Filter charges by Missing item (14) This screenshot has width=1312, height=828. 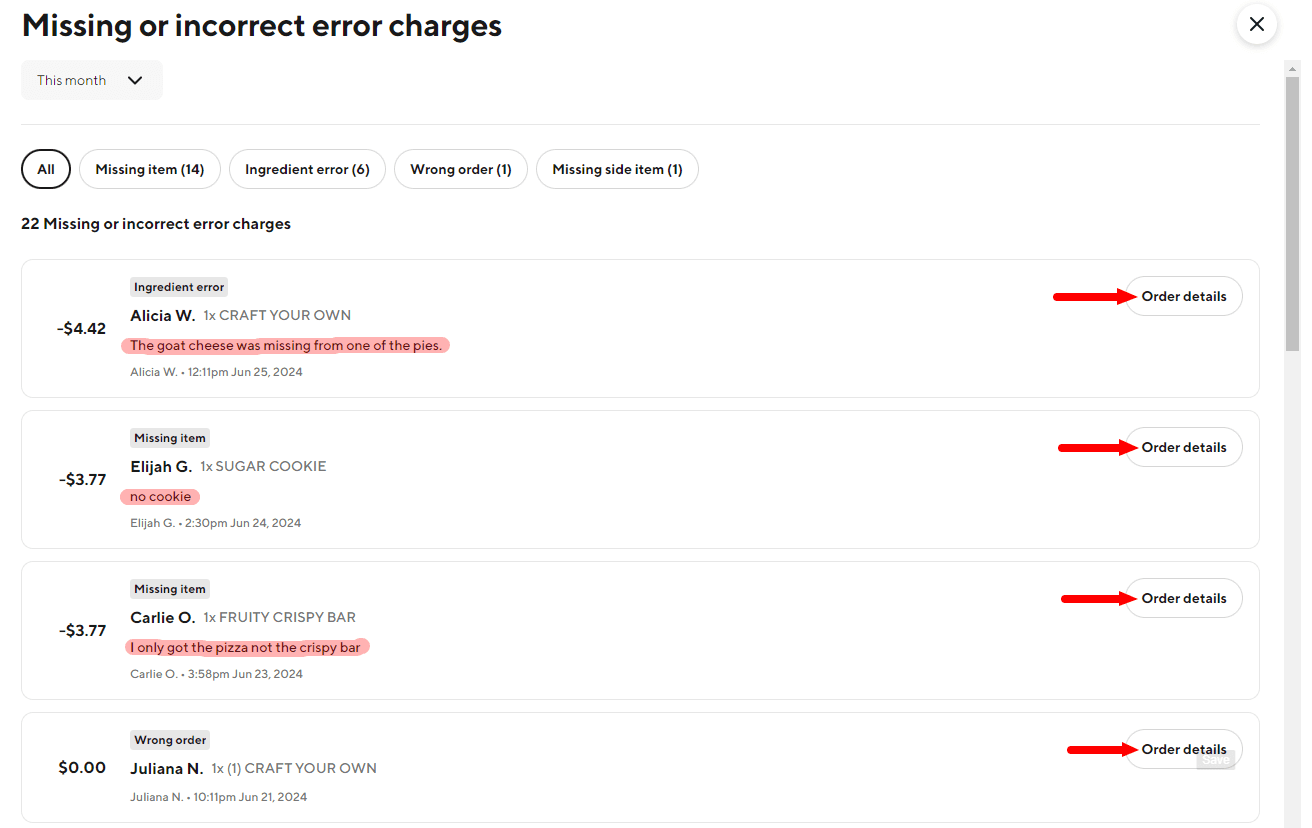[149, 169]
